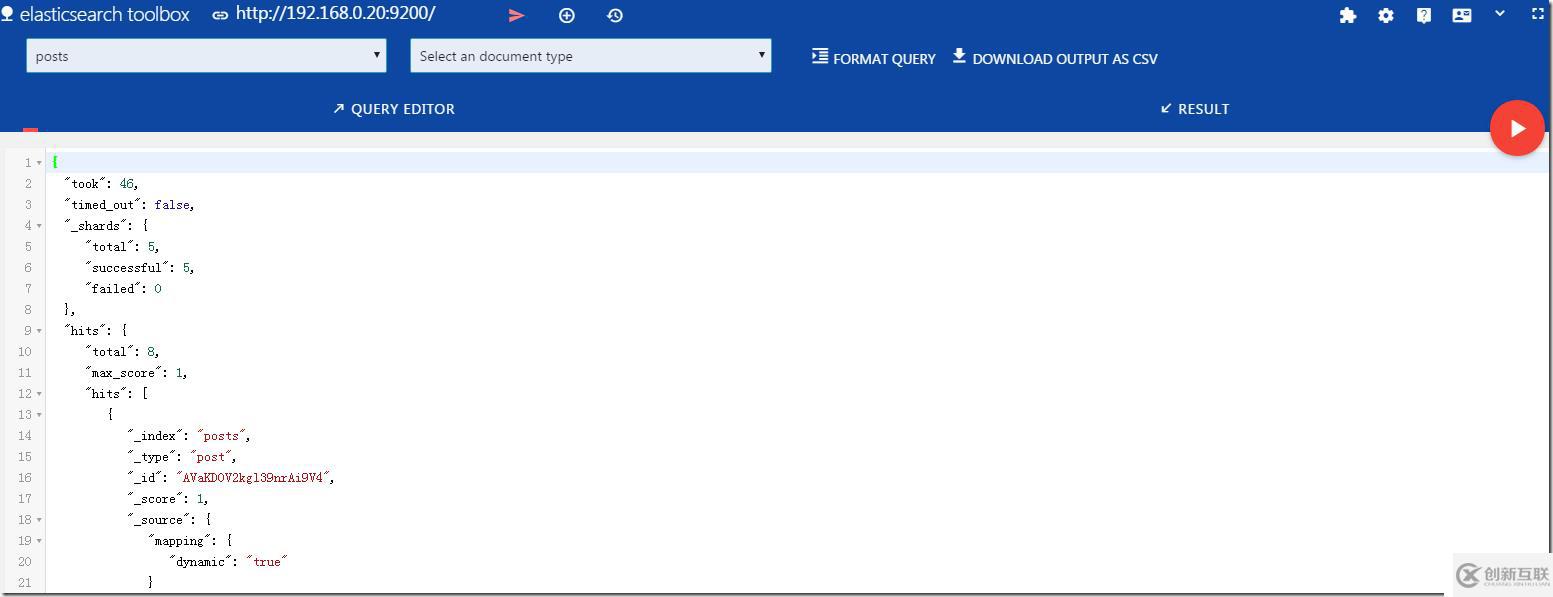
Task: Open the help question mark icon
Action: tap(1424, 15)
